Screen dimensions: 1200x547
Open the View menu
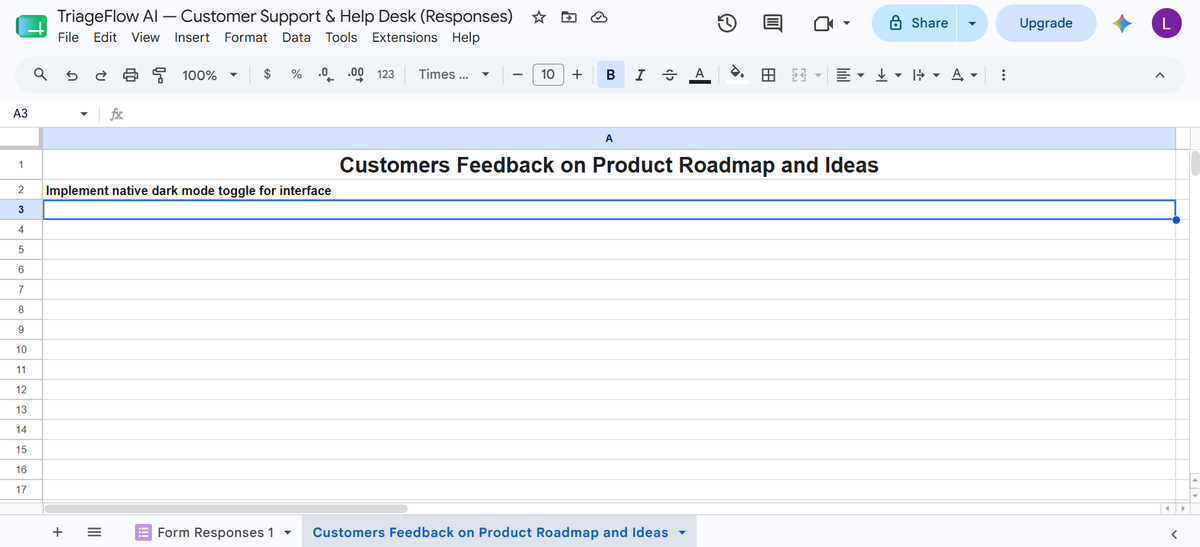pyautogui.click(x=145, y=37)
